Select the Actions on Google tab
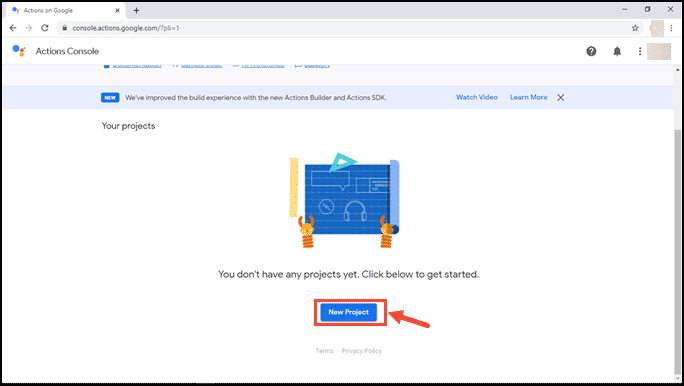This screenshot has width=684, height=386. (65, 10)
